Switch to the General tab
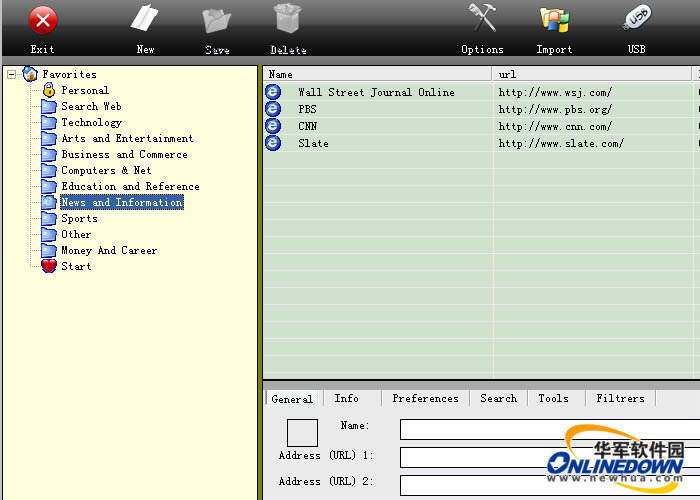700x500 pixels. [x=292, y=399]
